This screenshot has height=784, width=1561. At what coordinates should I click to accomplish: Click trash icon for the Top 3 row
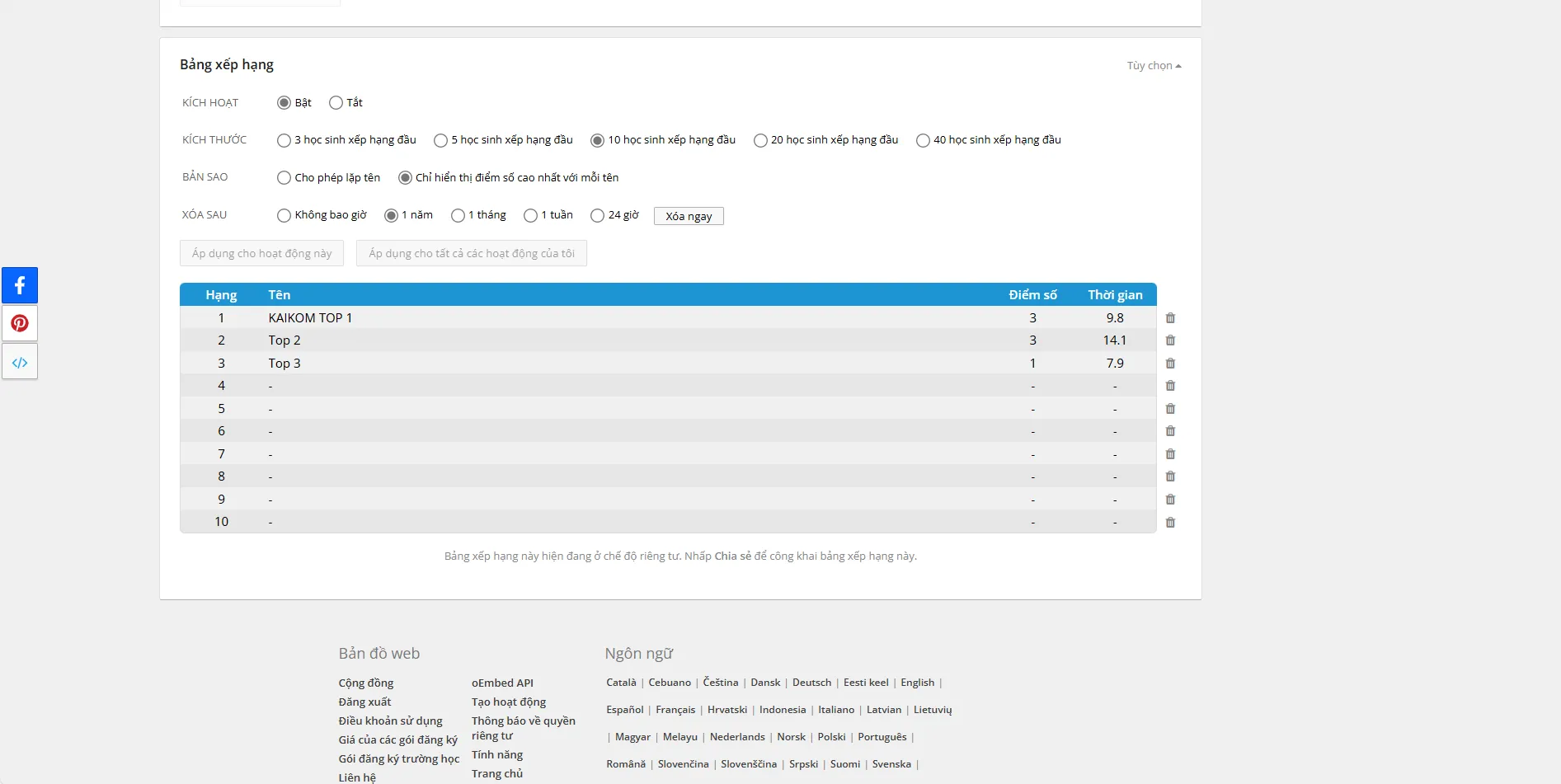pyautogui.click(x=1170, y=364)
